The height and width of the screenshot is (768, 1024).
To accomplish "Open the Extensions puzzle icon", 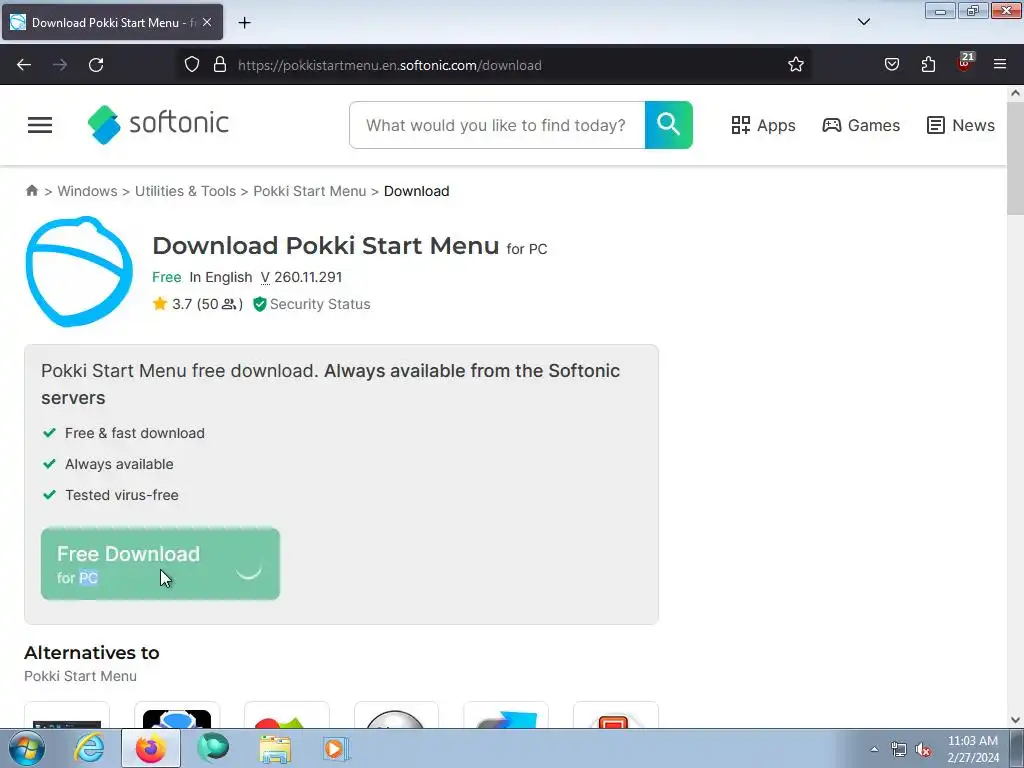I will pos(928,65).
